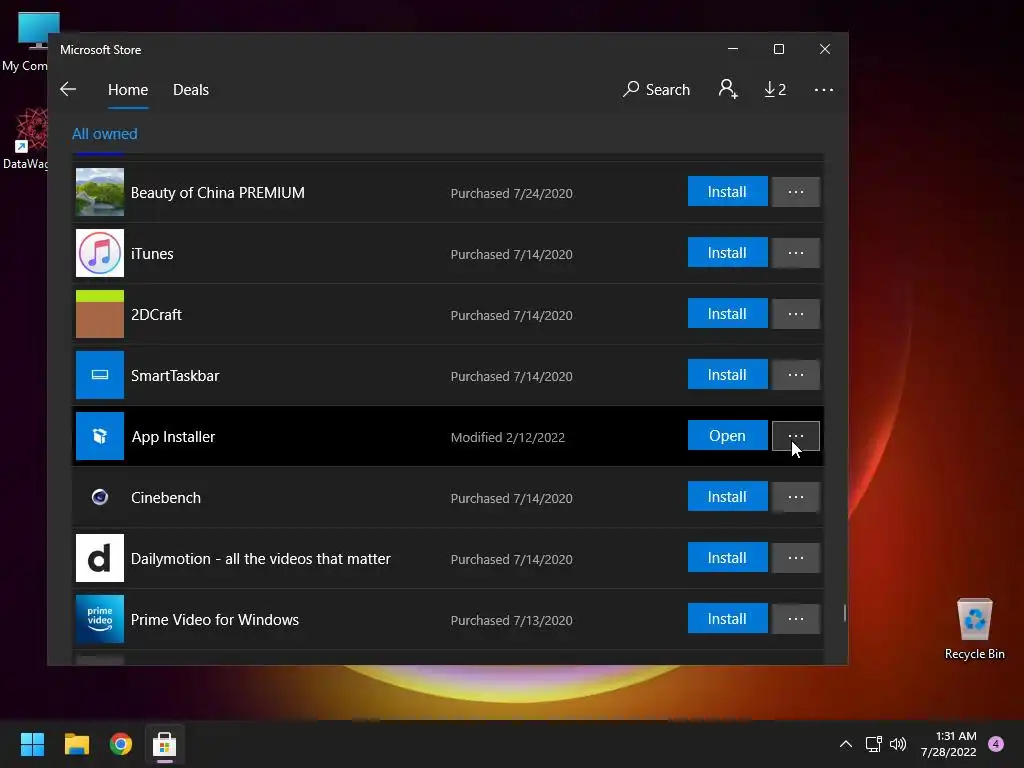Open more options for Prime Video
Viewport: 1024px width, 768px height.
[x=795, y=619]
